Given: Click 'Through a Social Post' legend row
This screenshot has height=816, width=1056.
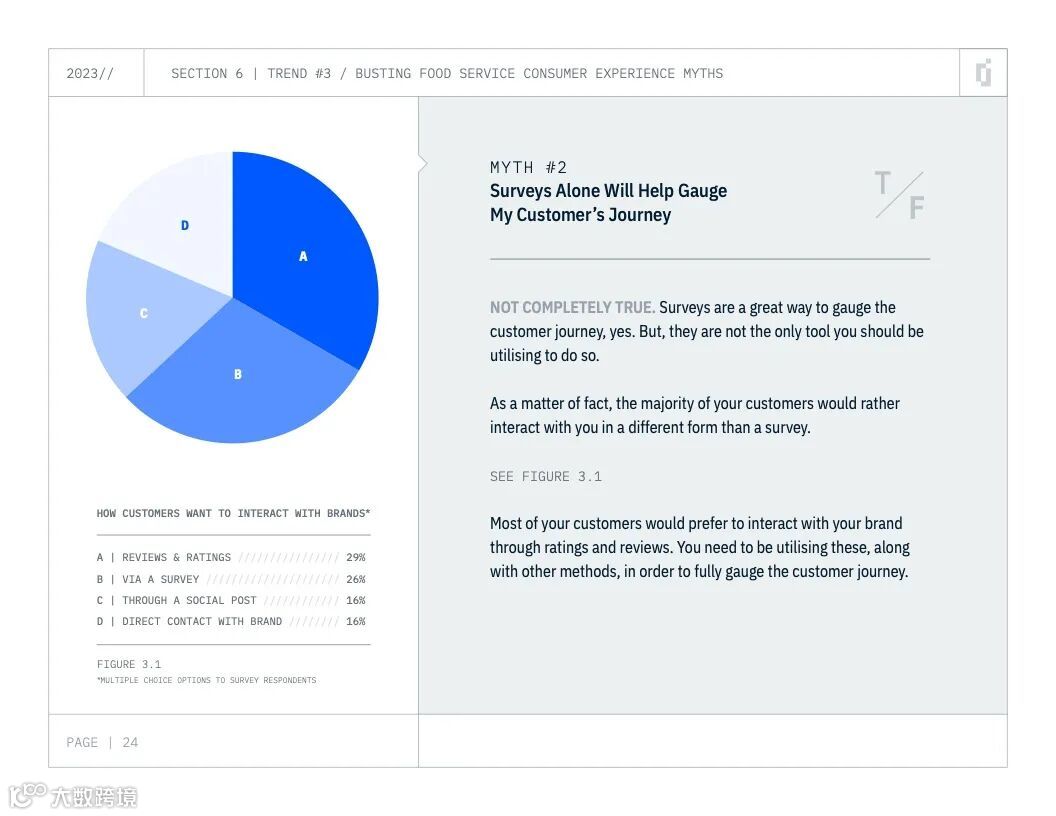Looking at the screenshot, I should point(231,600).
